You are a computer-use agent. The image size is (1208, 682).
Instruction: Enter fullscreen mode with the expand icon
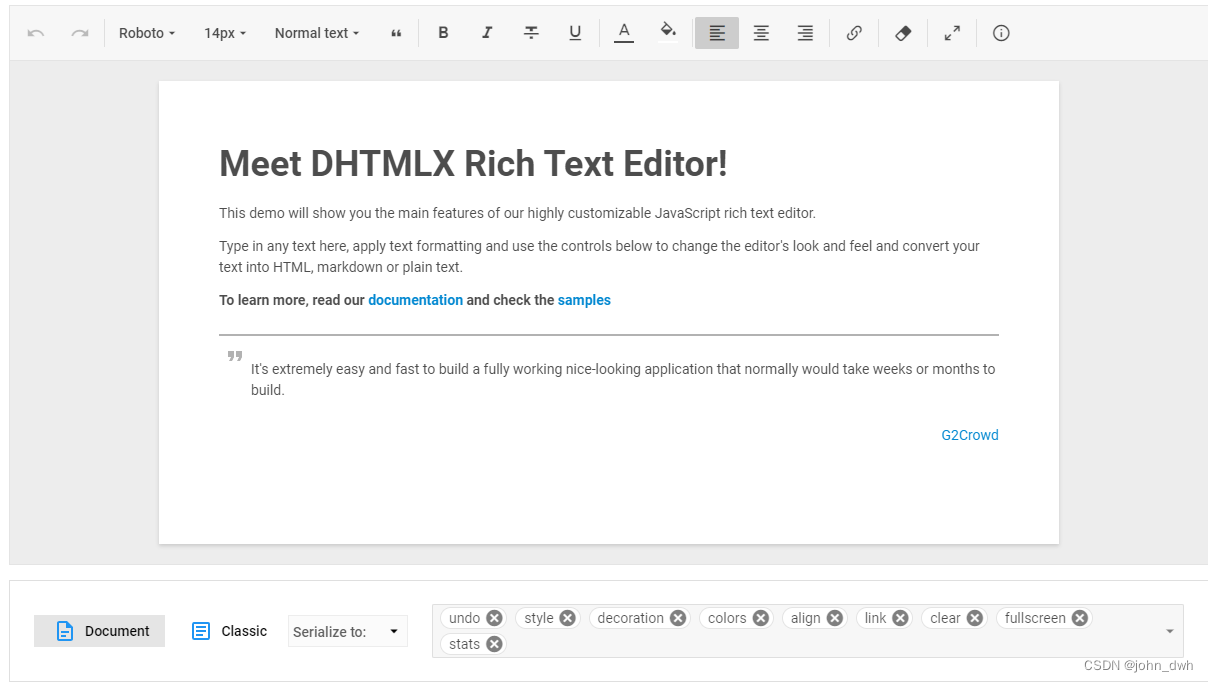[x=952, y=33]
